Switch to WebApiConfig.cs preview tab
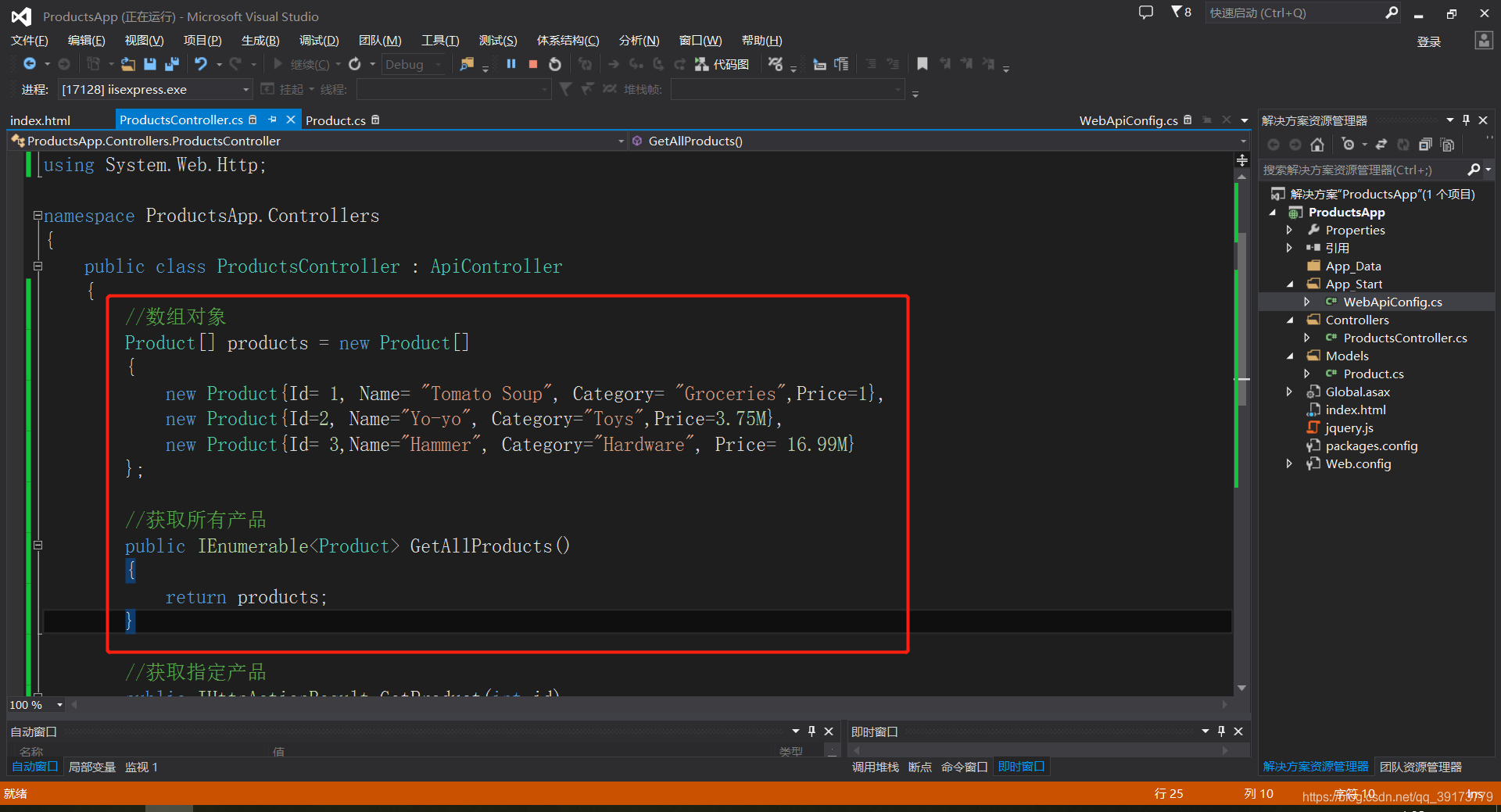Viewport: 1501px width, 812px height. [x=1128, y=120]
